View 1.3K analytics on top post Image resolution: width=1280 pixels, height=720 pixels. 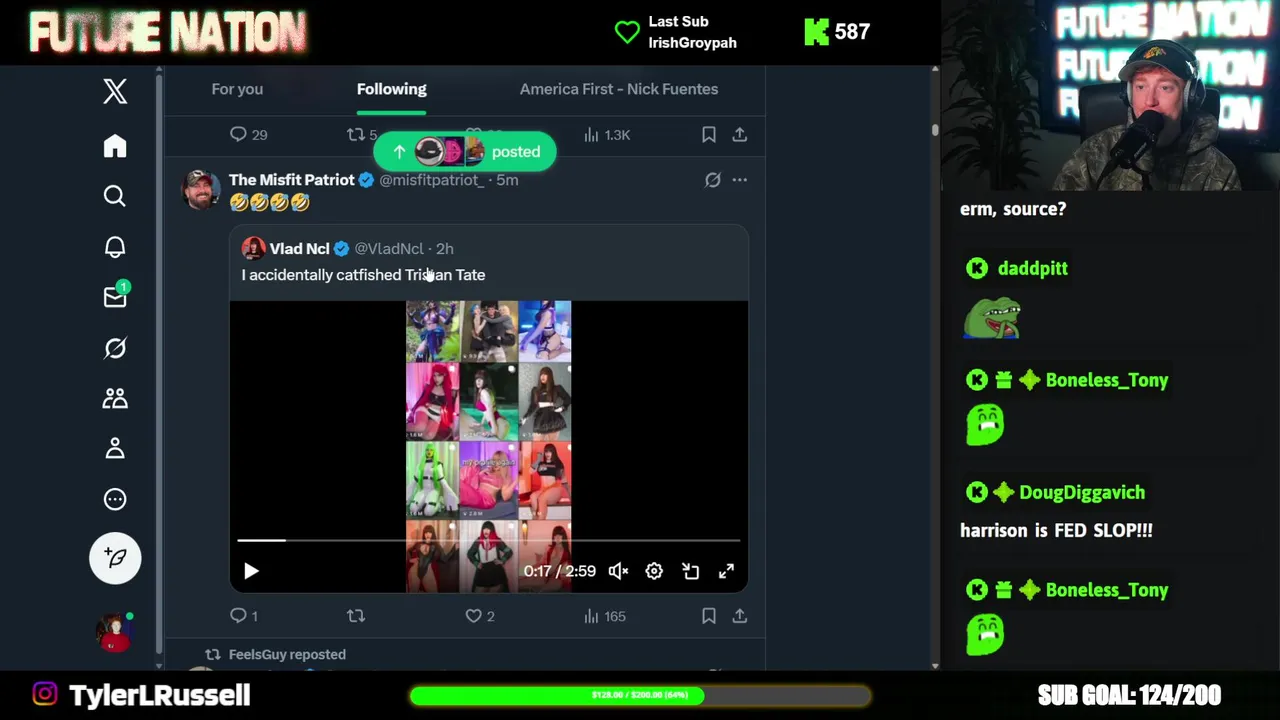click(x=607, y=134)
